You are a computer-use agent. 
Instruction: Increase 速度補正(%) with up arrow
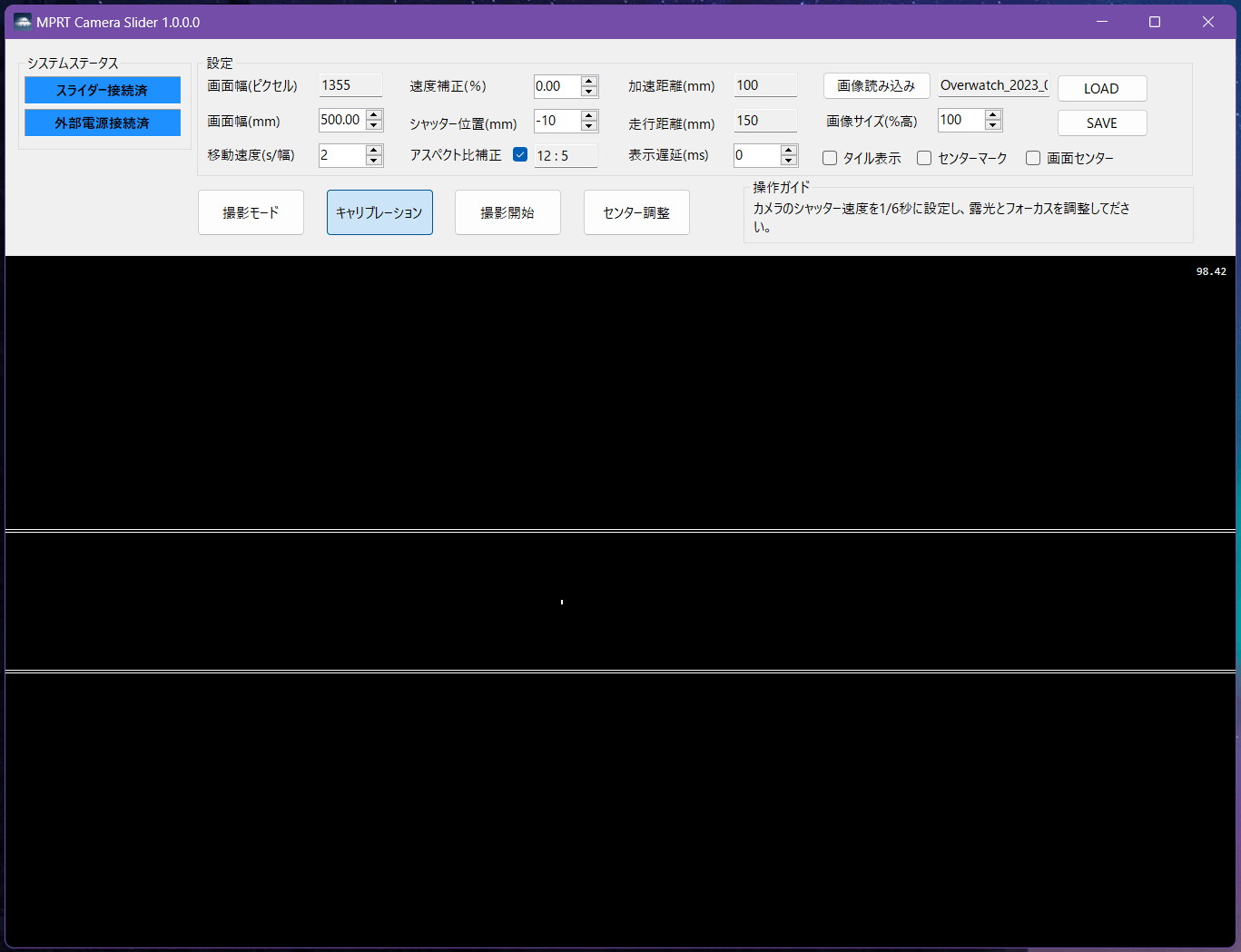pyautogui.click(x=589, y=81)
